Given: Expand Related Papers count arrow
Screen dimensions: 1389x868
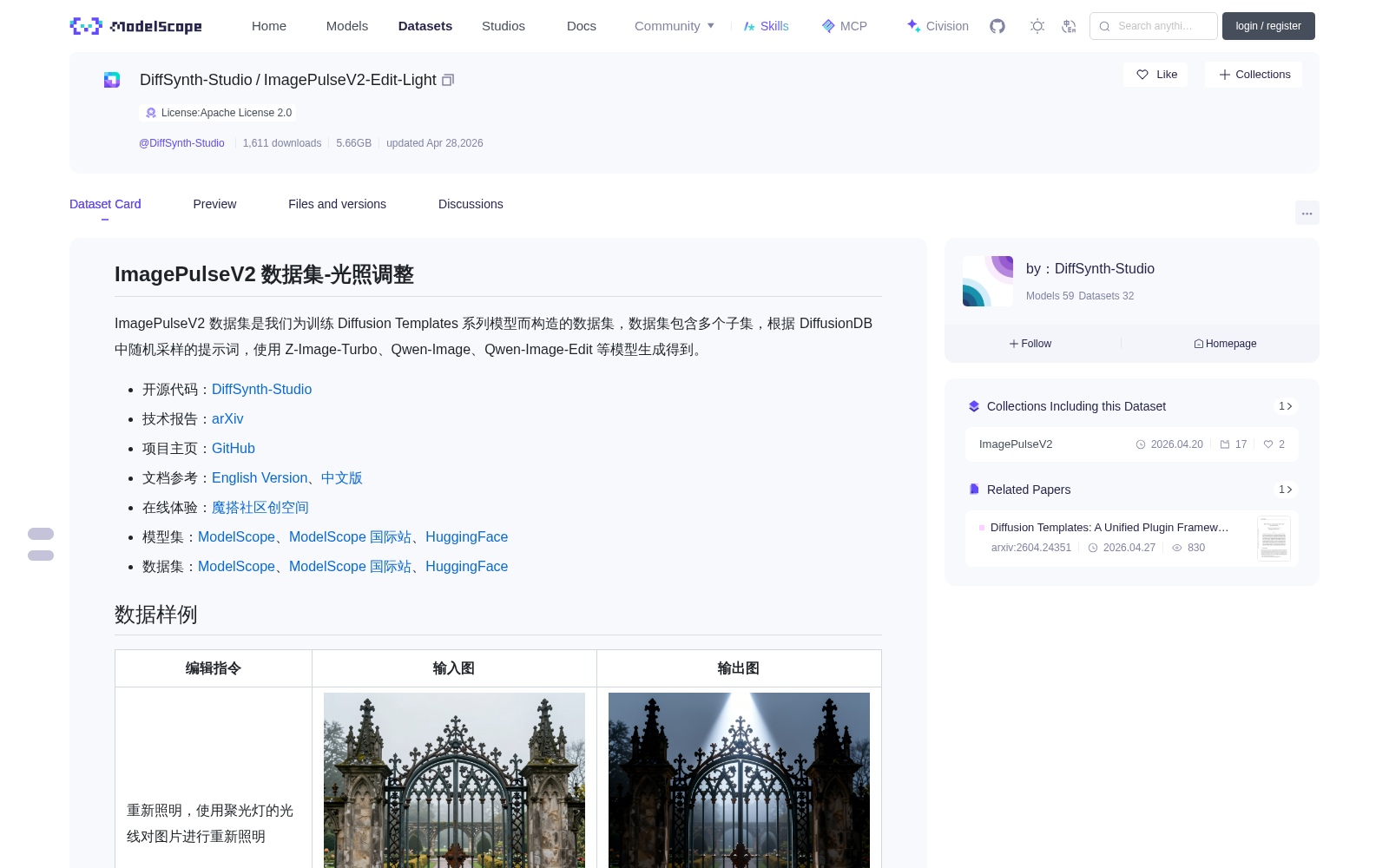Looking at the screenshot, I should click(1286, 490).
